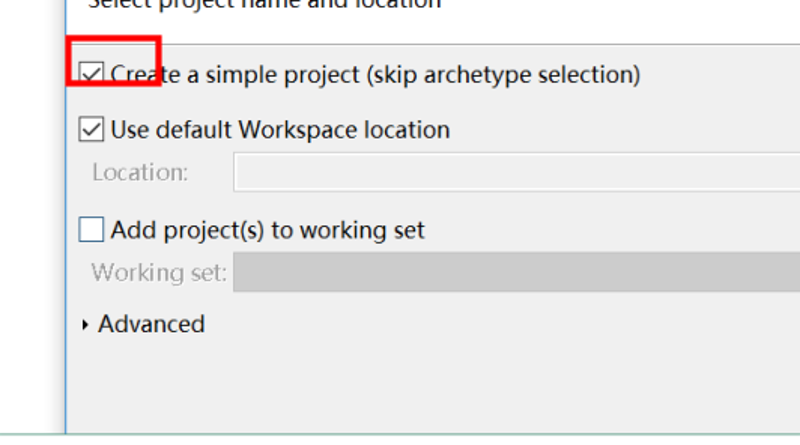Click the Advanced label text
The width and height of the screenshot is (800, 445).
(x=152, y=324)
